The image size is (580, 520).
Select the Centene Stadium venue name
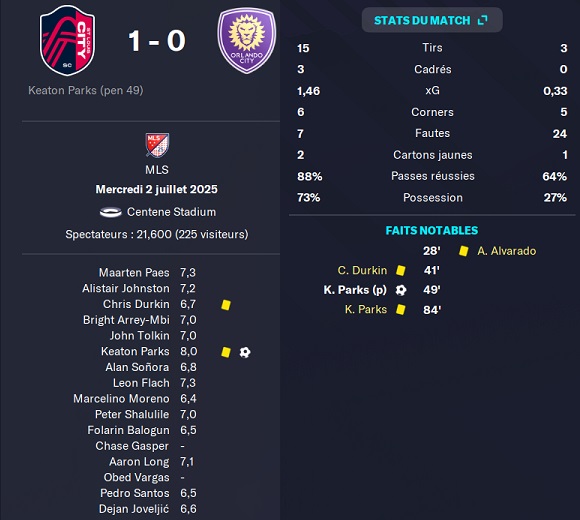tap(171, 212)
